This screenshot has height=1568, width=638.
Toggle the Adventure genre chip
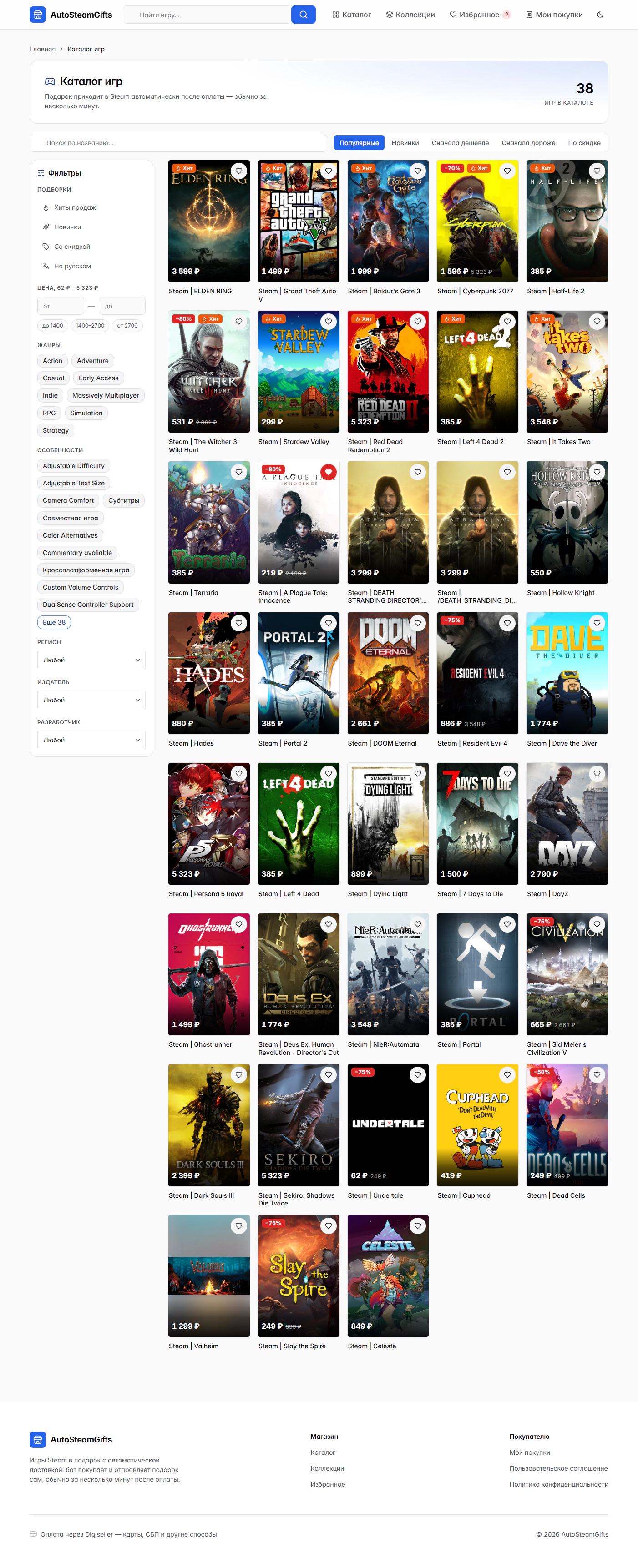pos(92,361)
